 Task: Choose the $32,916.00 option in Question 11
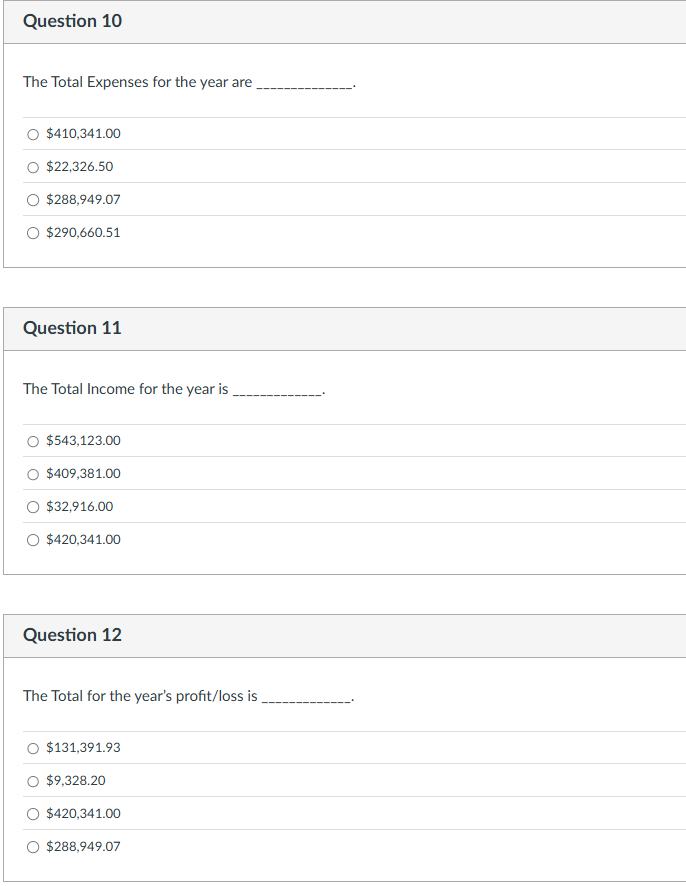[32, 506]
